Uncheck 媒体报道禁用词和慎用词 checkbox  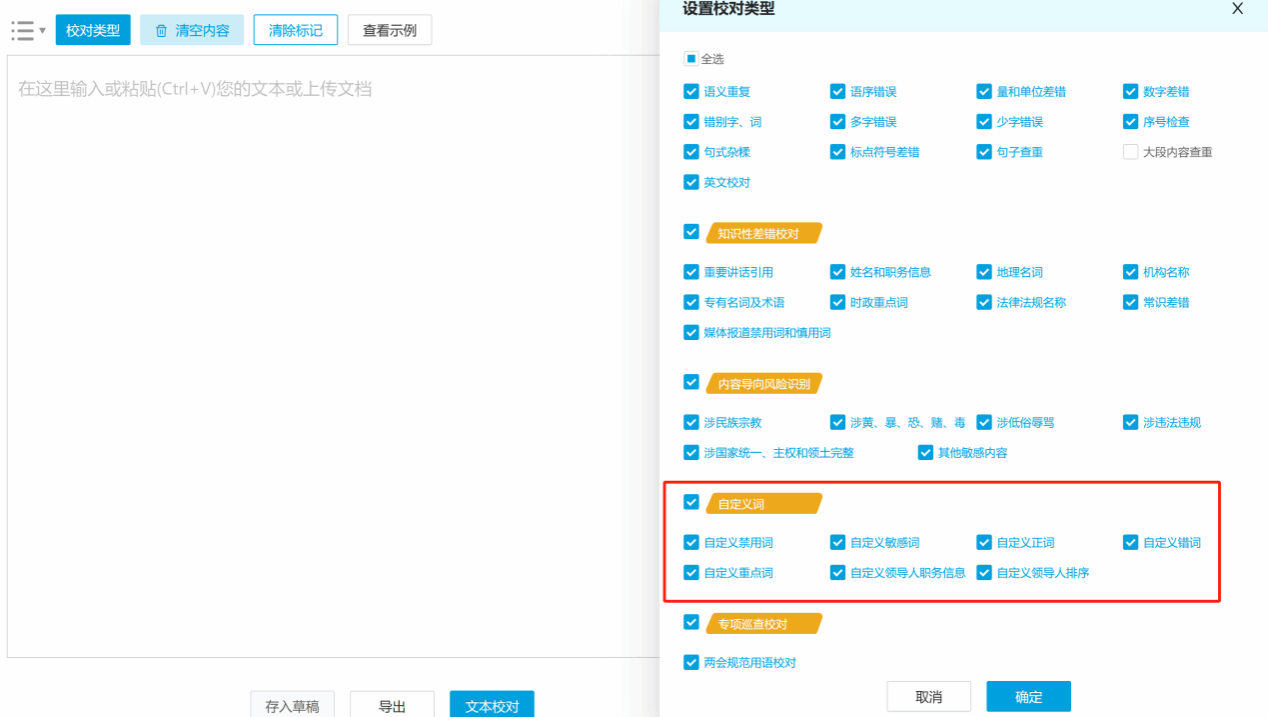691,332
